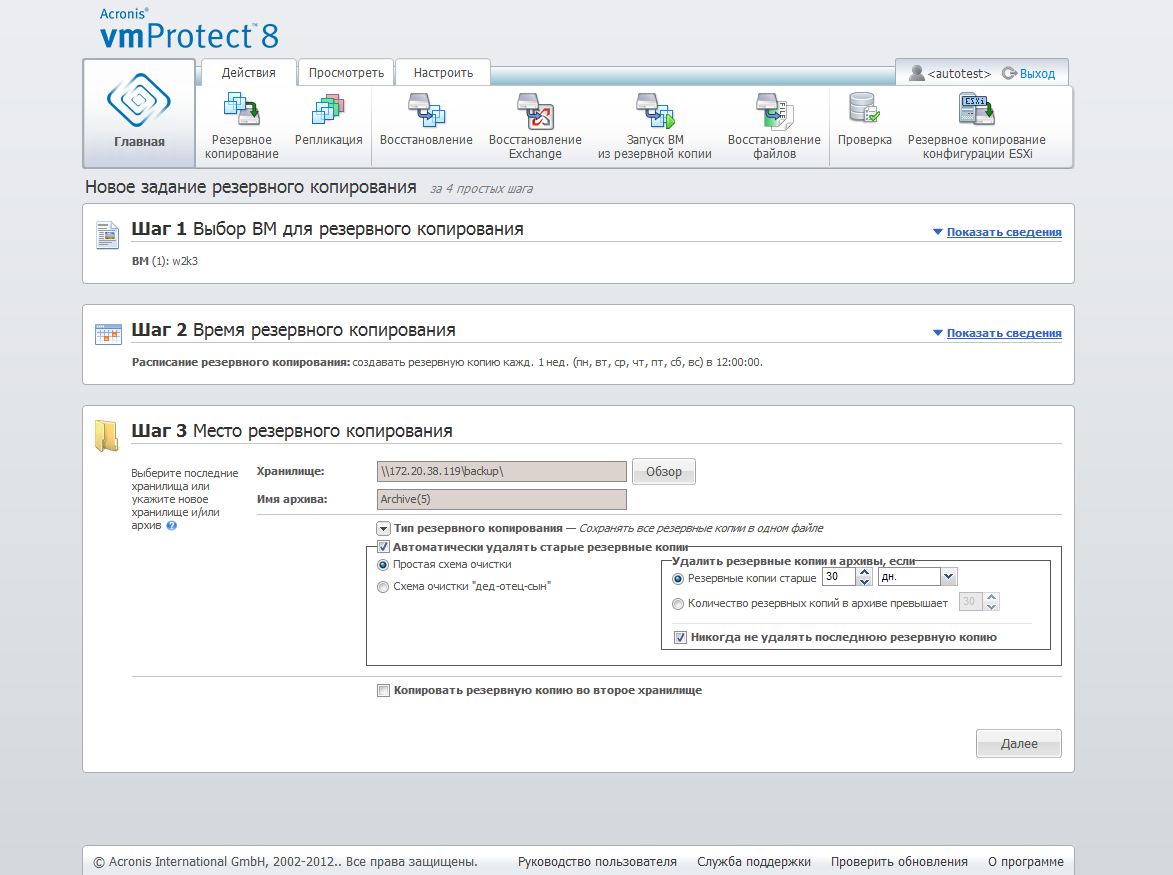
Task: Open the Главная home section
Action: [x=139, y=113]
